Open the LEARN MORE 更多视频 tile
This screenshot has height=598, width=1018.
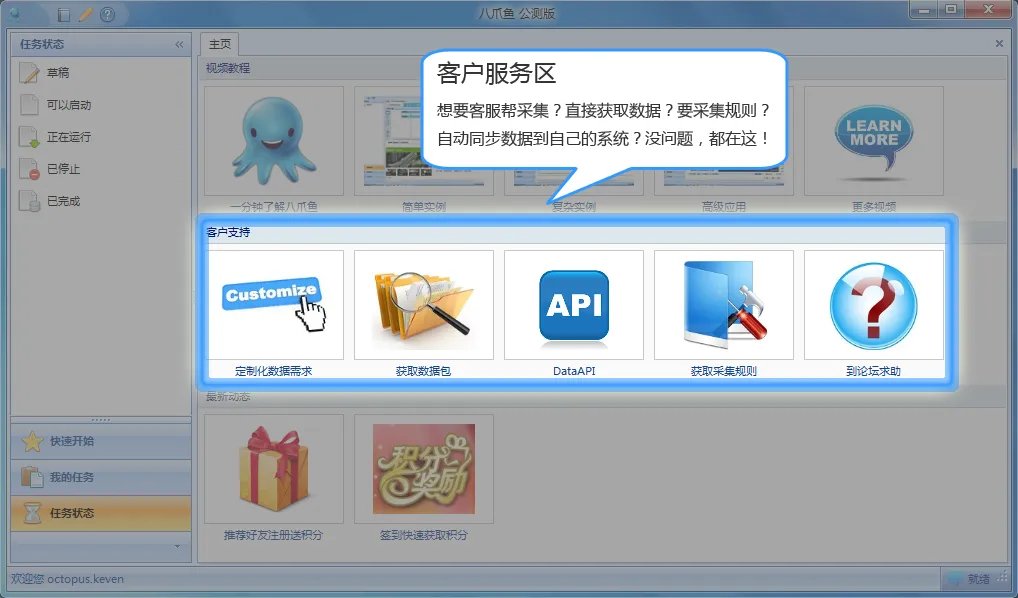pyautogui.click(x=873, y=140)
